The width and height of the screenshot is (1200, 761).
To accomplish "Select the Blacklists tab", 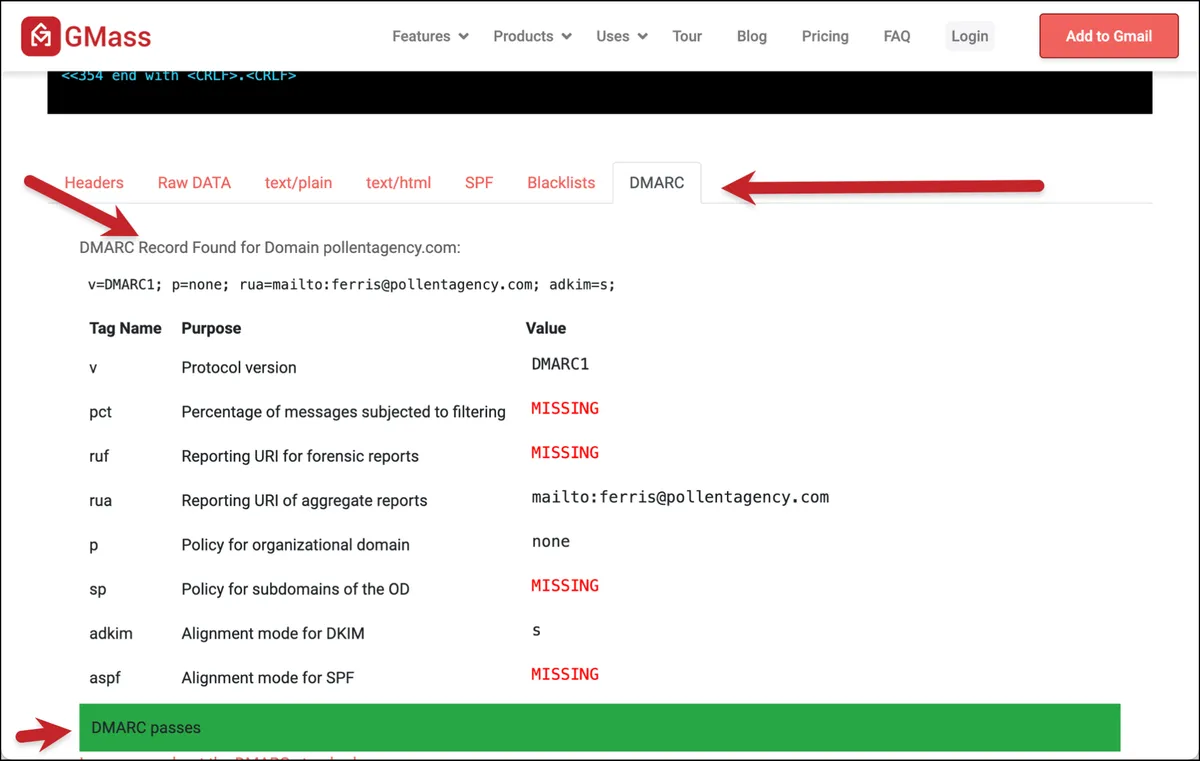I will pos(561,183).
